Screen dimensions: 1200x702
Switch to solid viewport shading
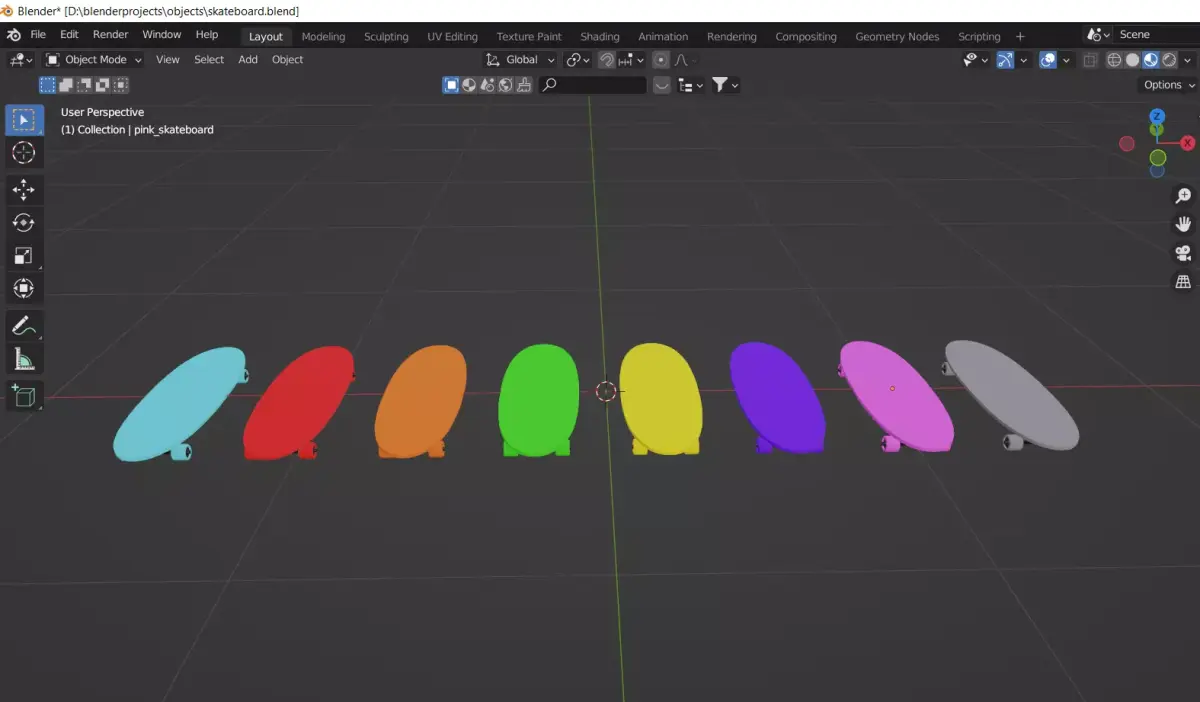tap(1133, 60)
